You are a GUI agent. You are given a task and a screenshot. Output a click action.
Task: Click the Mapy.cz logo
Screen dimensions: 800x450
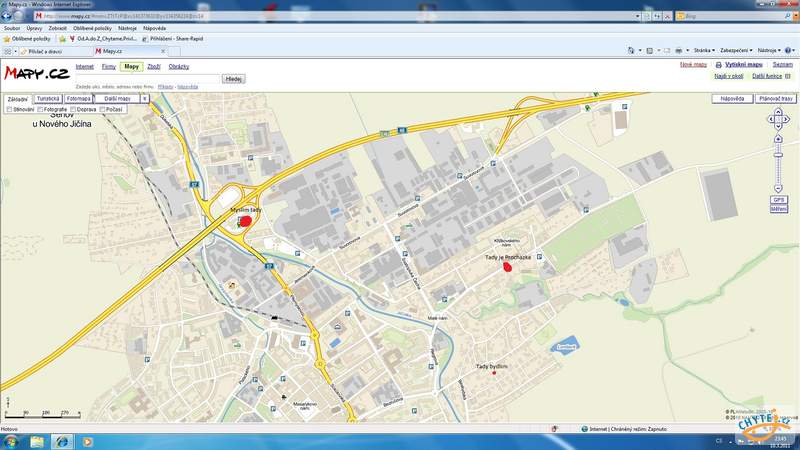click(37, 73)
